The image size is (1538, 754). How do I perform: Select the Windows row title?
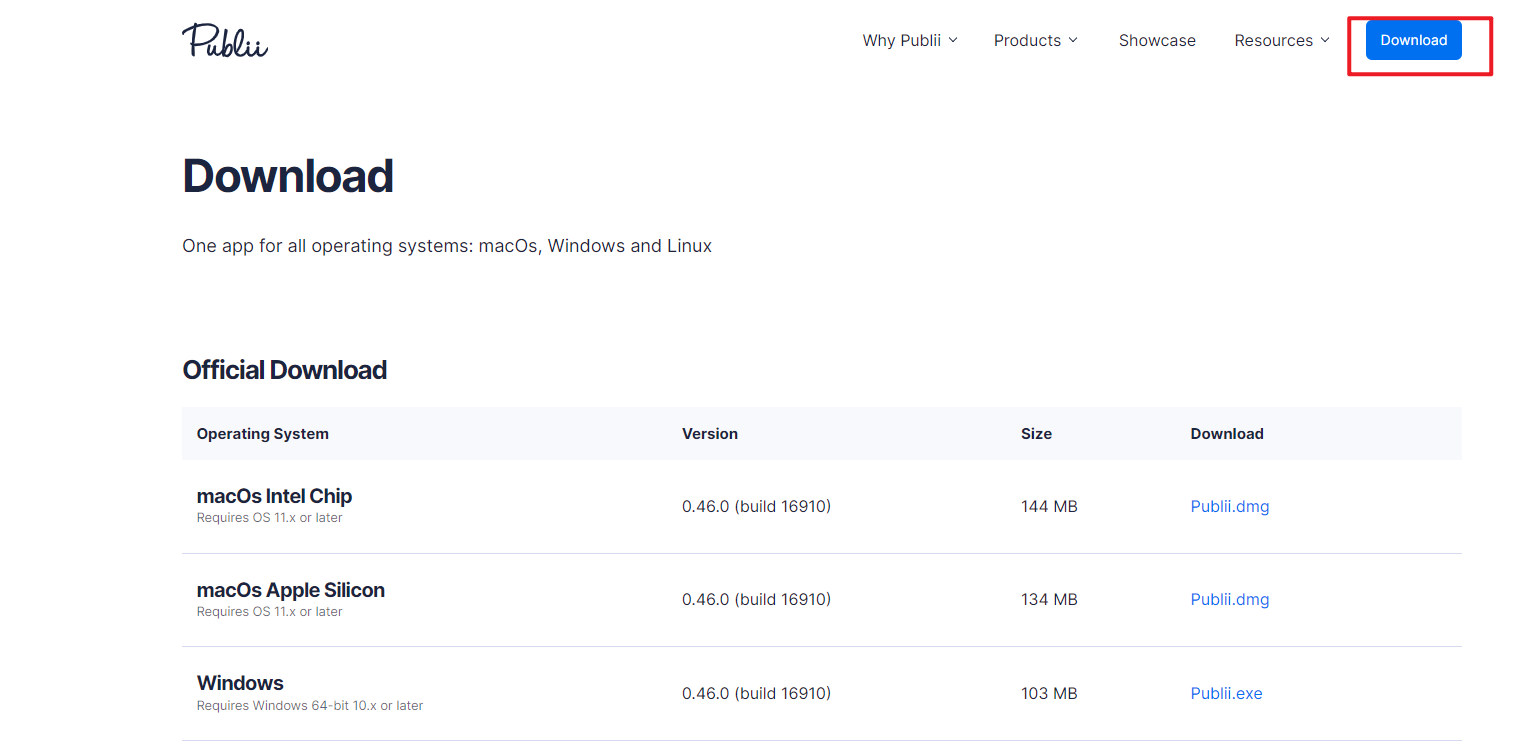[x=240, y=683]
